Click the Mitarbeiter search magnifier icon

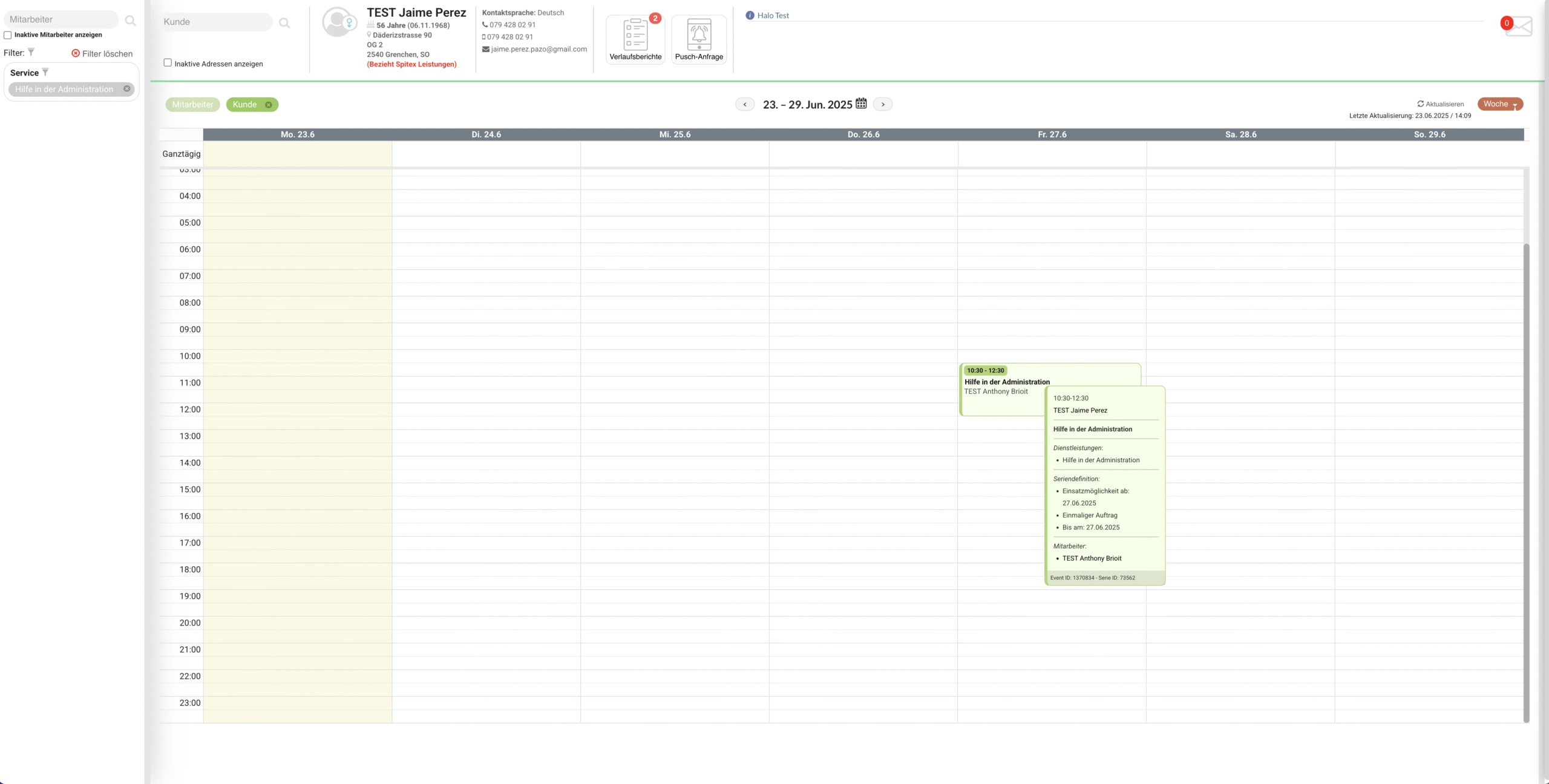click(x=130, y=21)
